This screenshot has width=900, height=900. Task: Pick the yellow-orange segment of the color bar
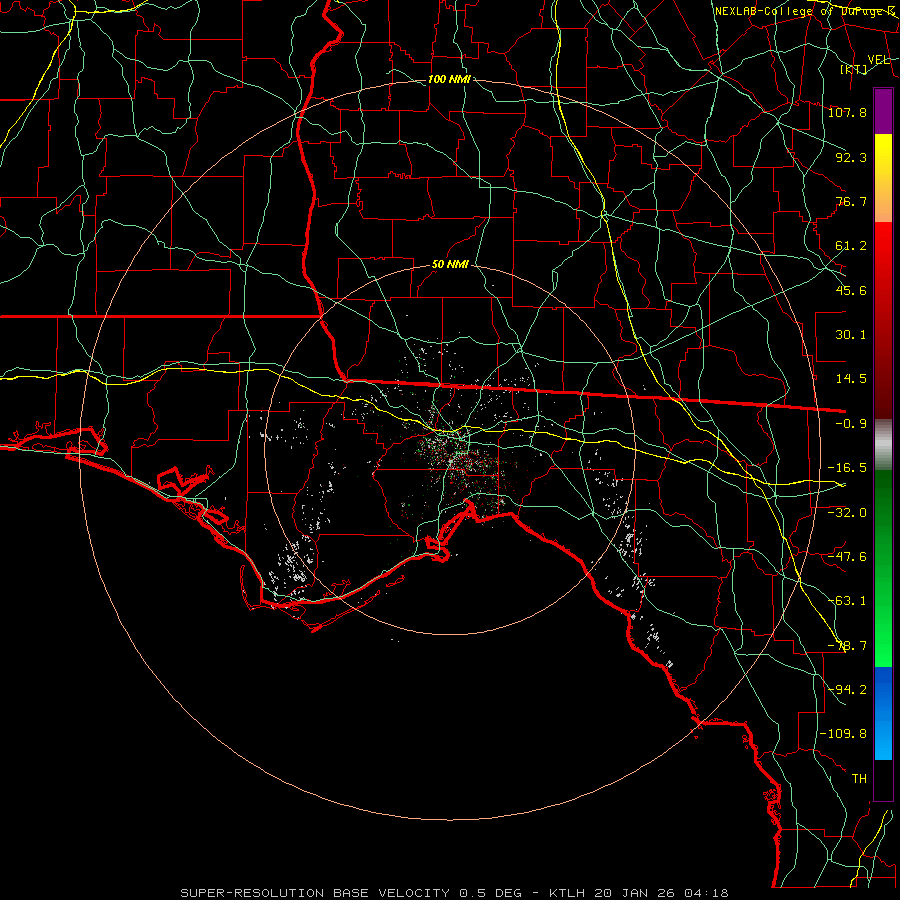883,178
